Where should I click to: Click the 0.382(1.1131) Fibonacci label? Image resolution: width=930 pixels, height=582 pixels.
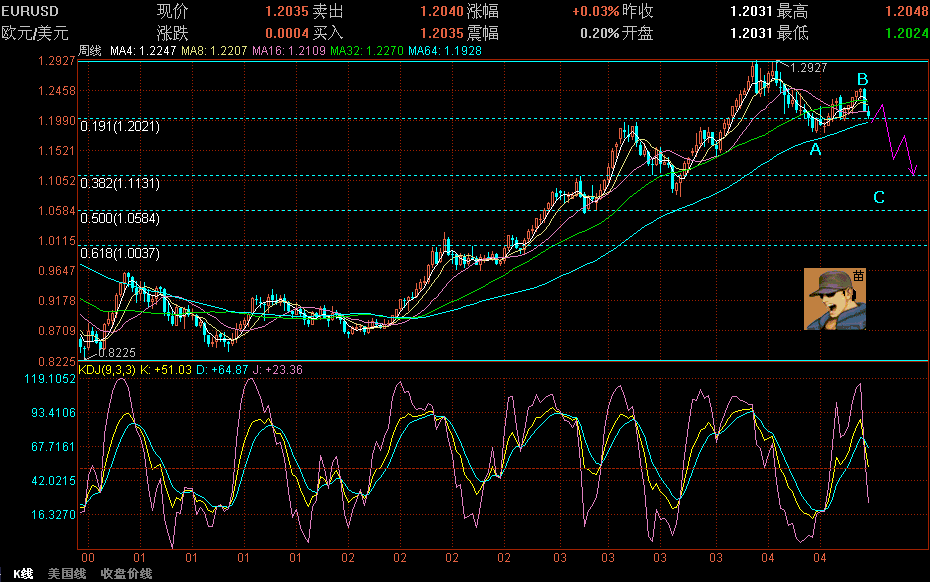[120, 183]
